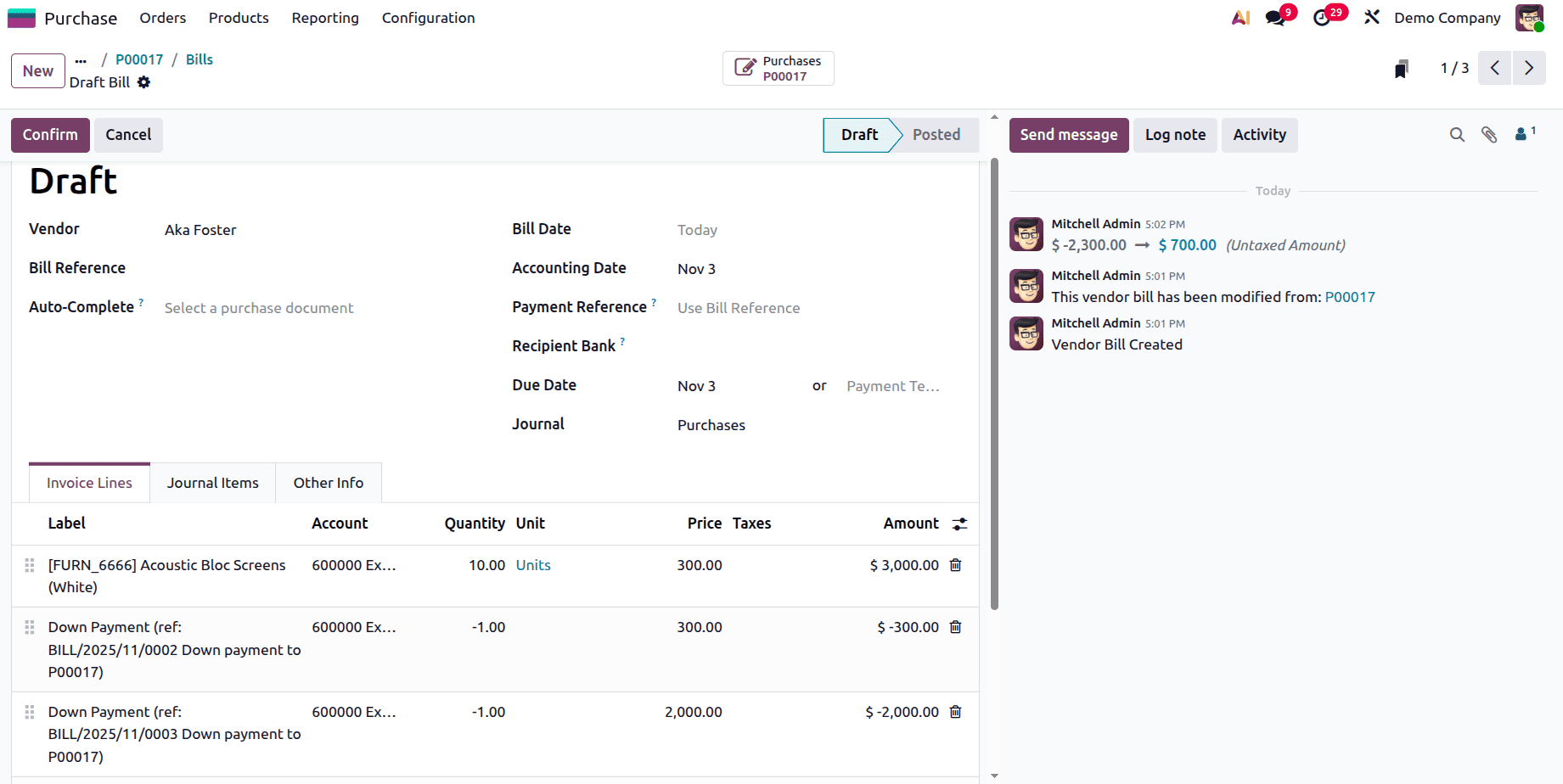The height and width of the screenshot is (784, 1563).
Task: Open the gear menu next to Draft Bill
Action: point(143,82)
